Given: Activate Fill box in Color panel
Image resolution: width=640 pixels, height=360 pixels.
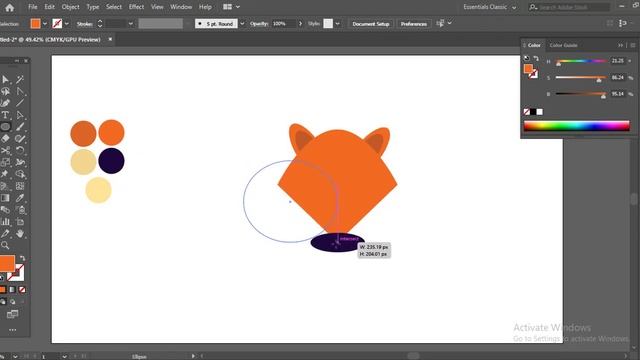Looking at the screenshot, I should click(x=529, y=69).
